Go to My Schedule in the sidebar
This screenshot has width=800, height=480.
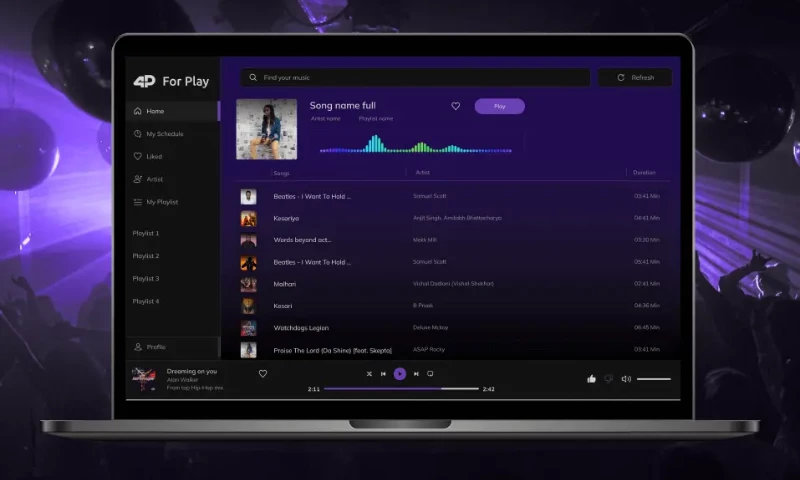164,134
